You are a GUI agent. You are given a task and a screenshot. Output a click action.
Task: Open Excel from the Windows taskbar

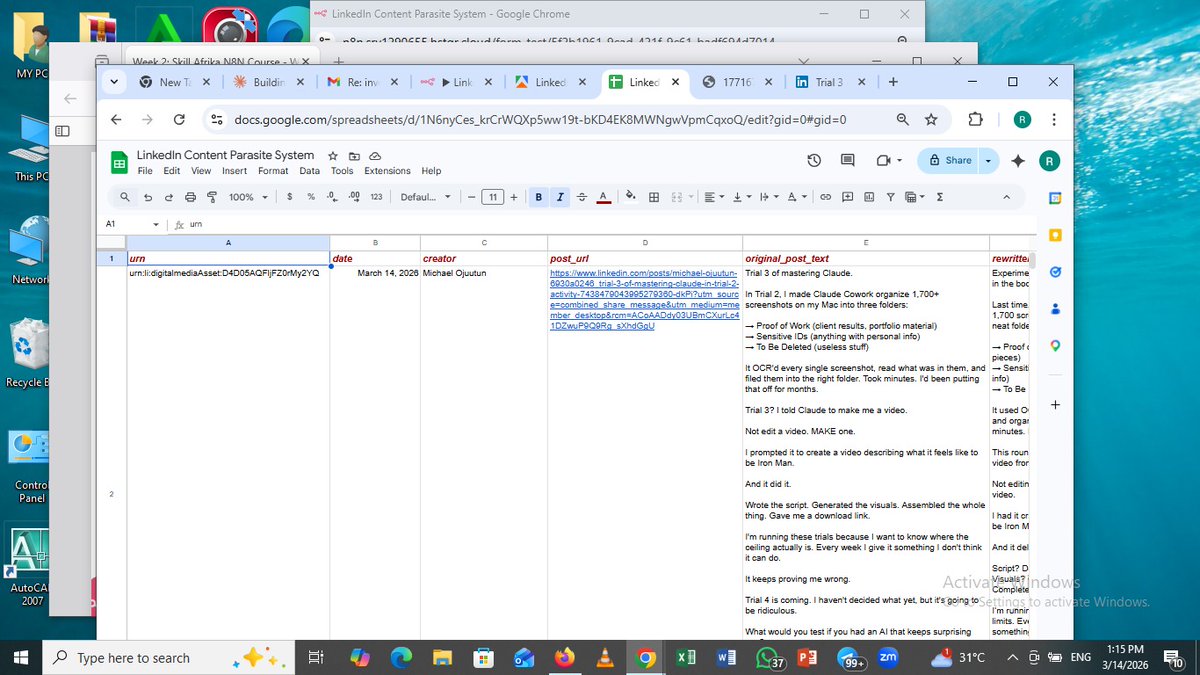coord(686,658)
